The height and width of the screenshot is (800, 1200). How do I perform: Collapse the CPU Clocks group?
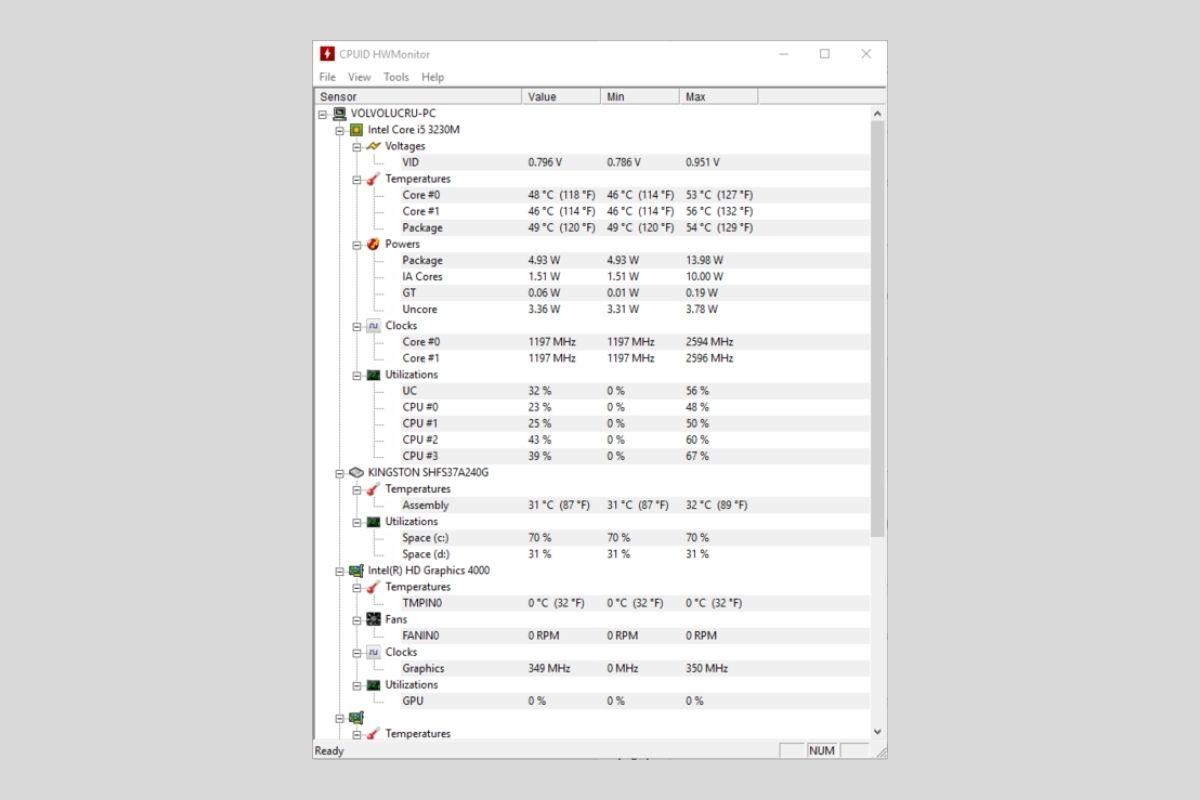point(357,326)
